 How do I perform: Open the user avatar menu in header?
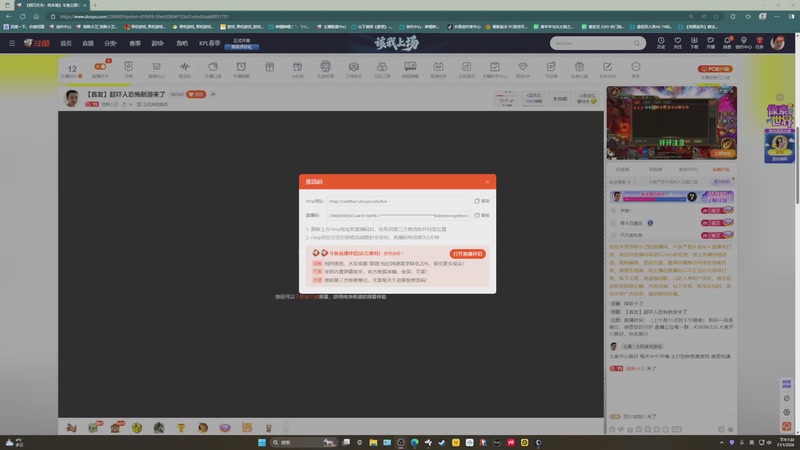coord(778,43)
